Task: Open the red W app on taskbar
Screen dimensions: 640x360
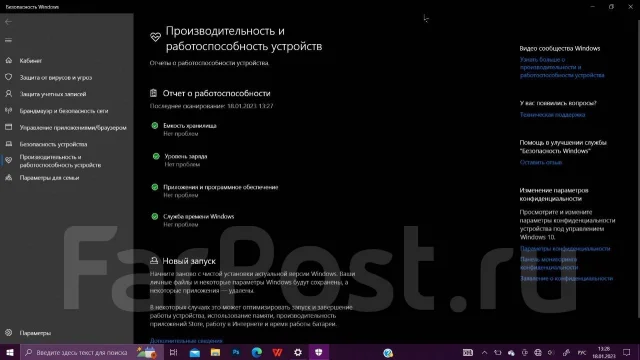Action: (x=277, y=352)
